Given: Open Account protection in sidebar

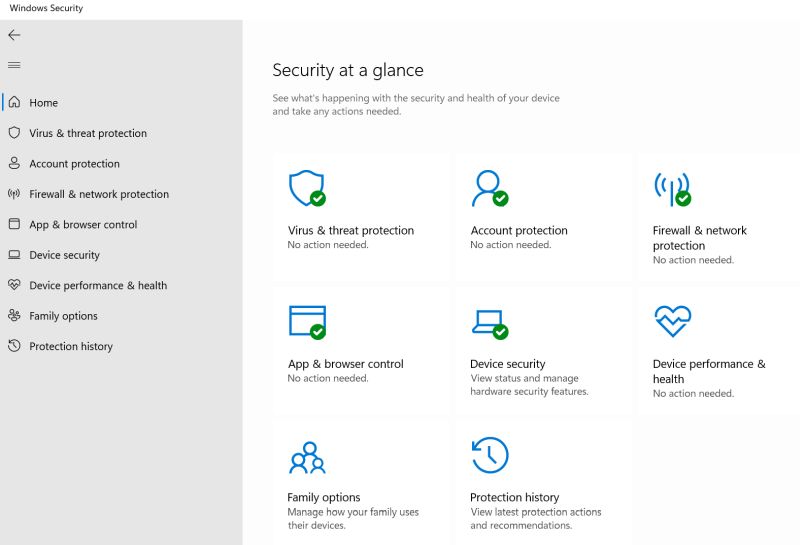Looking at the screenshot, I should [121, 163].
